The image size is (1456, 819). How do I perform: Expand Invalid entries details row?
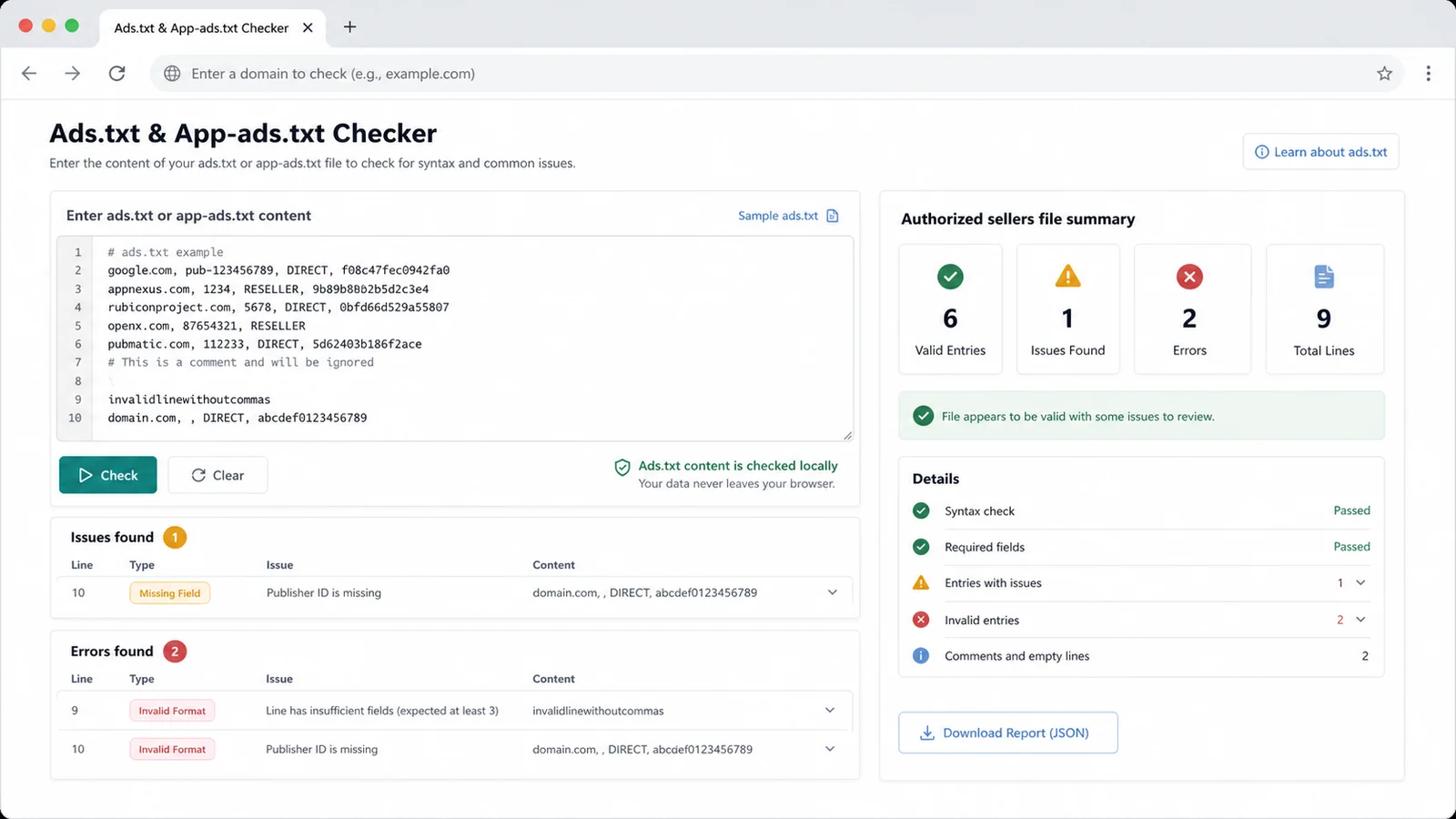pos(1360,620)
